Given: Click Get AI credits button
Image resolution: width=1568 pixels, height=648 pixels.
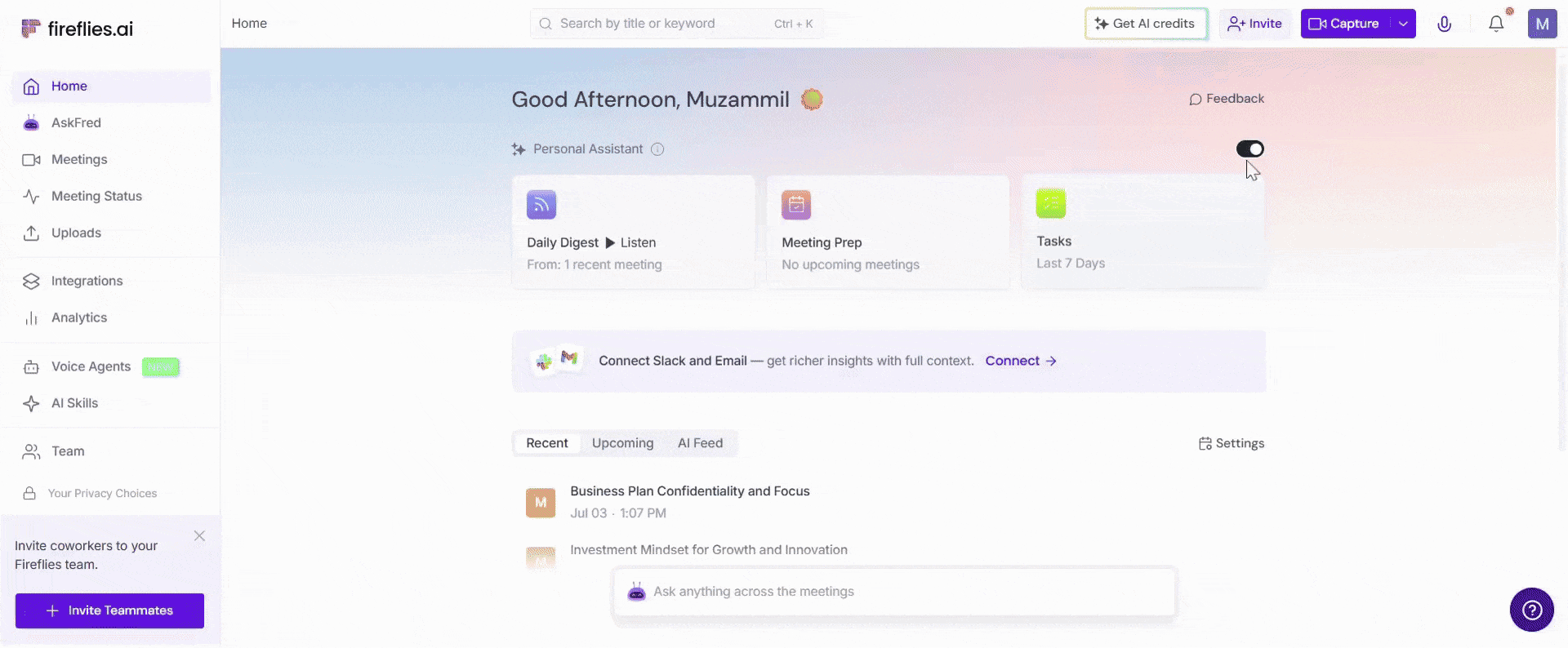Looking at the screenshot, I should point(1146,24).
